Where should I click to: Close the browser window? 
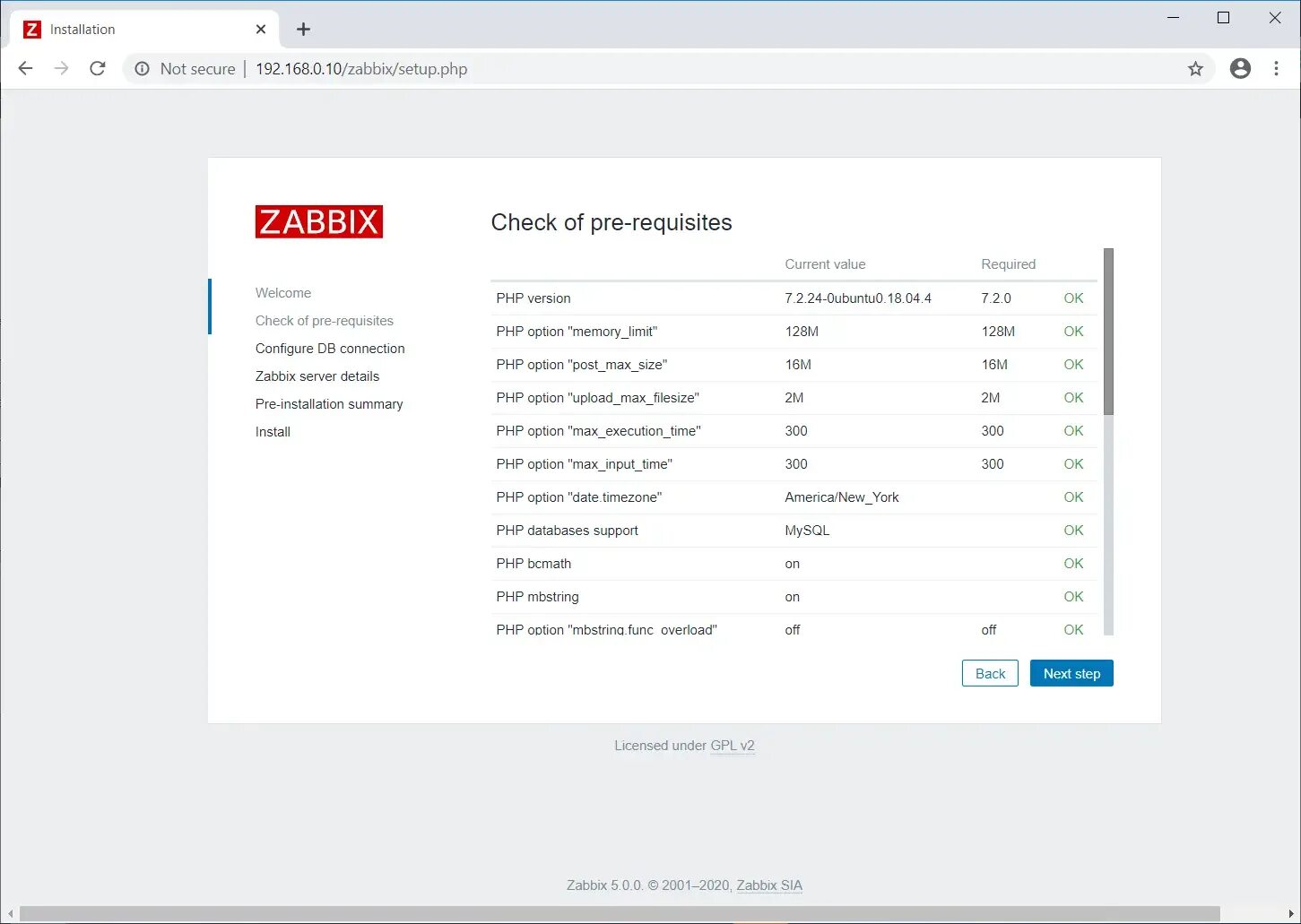tap(1275, 18)
